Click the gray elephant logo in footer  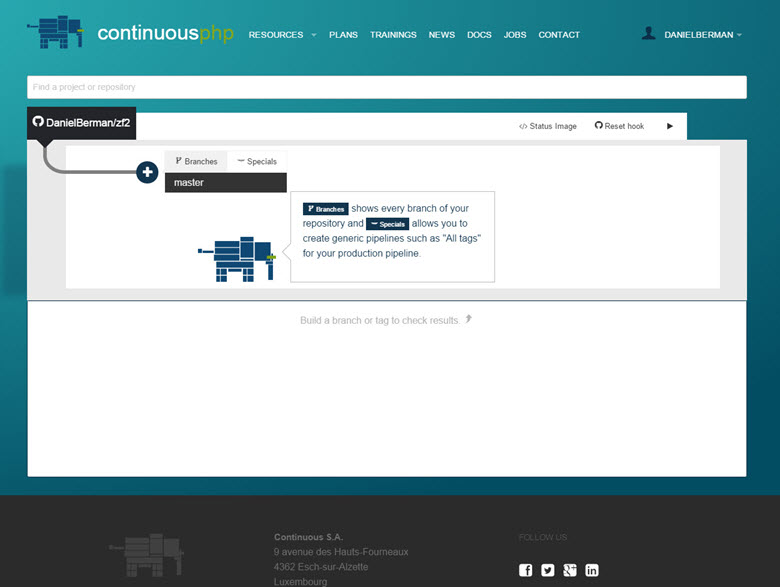(x=147, y=555)
